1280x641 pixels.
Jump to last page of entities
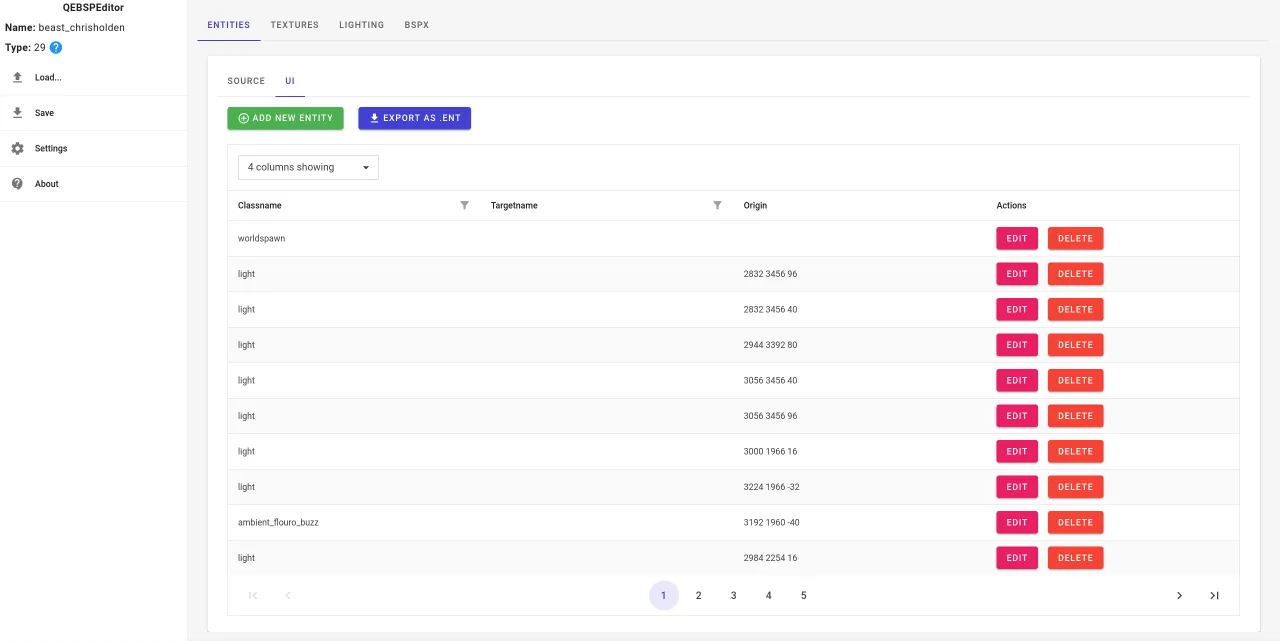pyautogui.click(x=1214, y=595)
